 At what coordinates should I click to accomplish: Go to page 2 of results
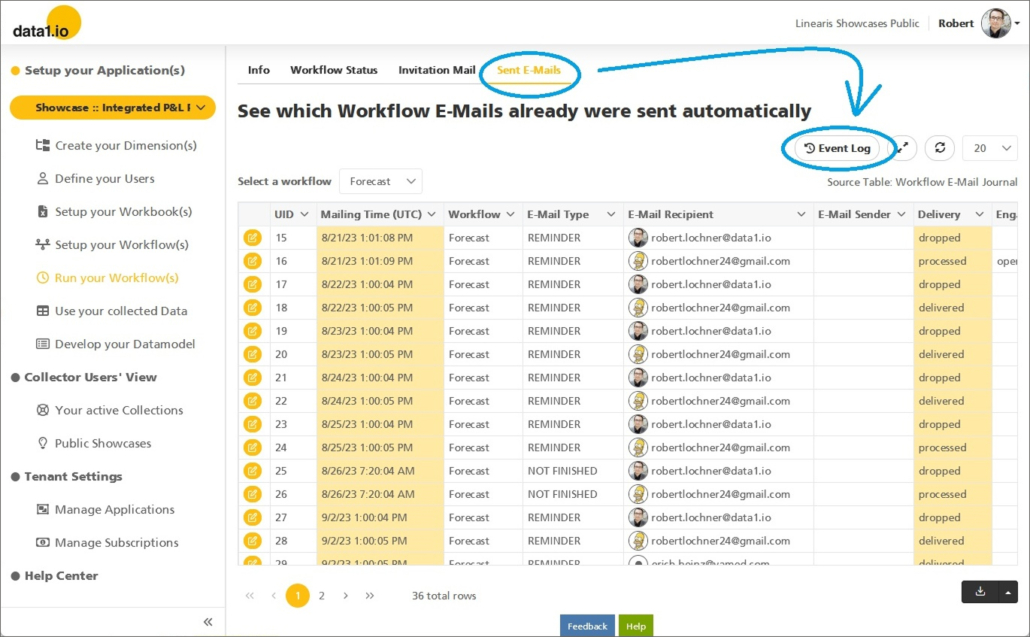click(322, 595)
